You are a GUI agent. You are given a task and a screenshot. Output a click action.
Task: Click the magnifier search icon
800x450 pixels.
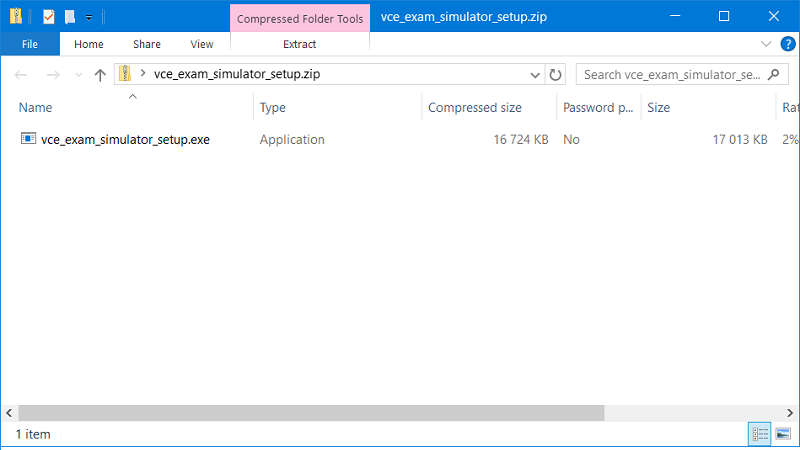tap(774, 74)
